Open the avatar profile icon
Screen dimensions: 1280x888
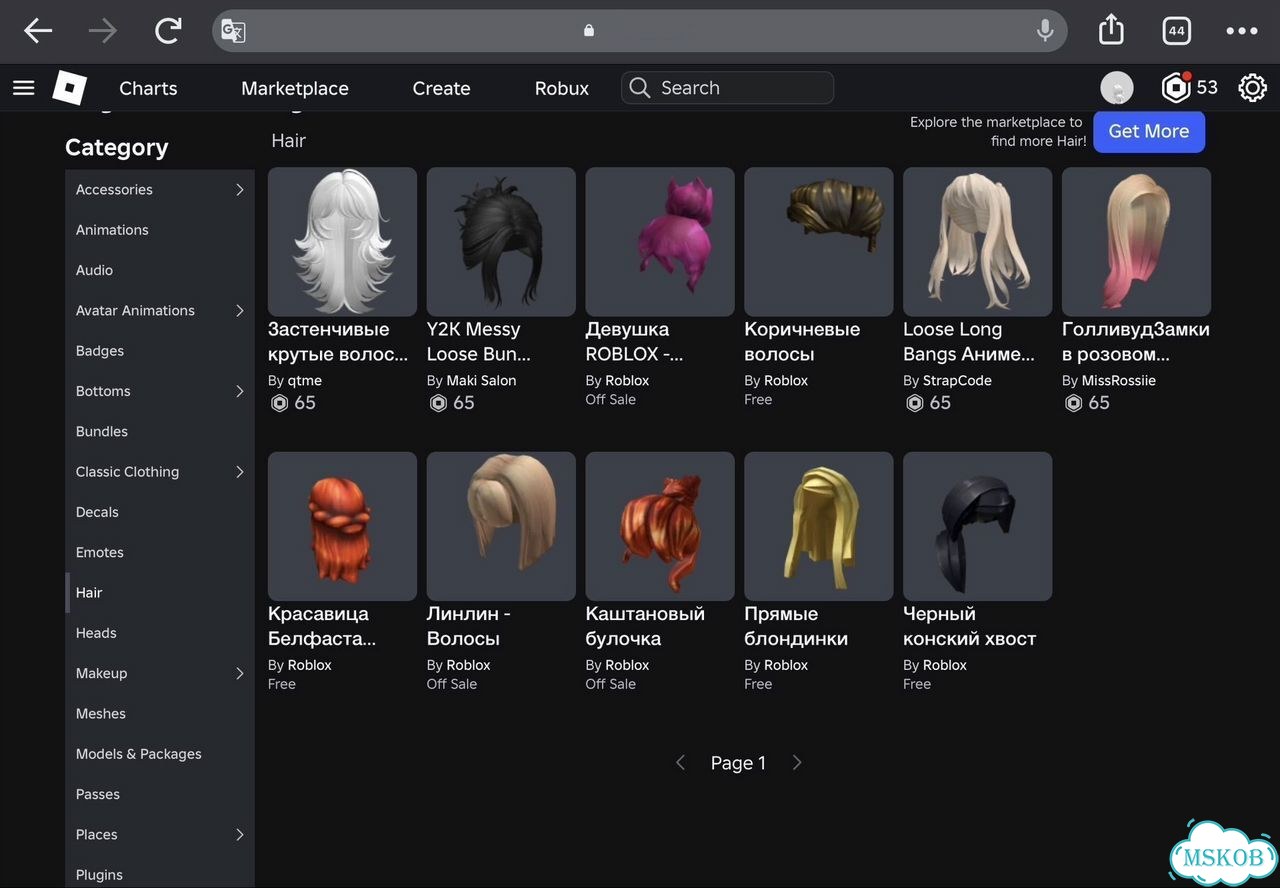pos(1117,88)
